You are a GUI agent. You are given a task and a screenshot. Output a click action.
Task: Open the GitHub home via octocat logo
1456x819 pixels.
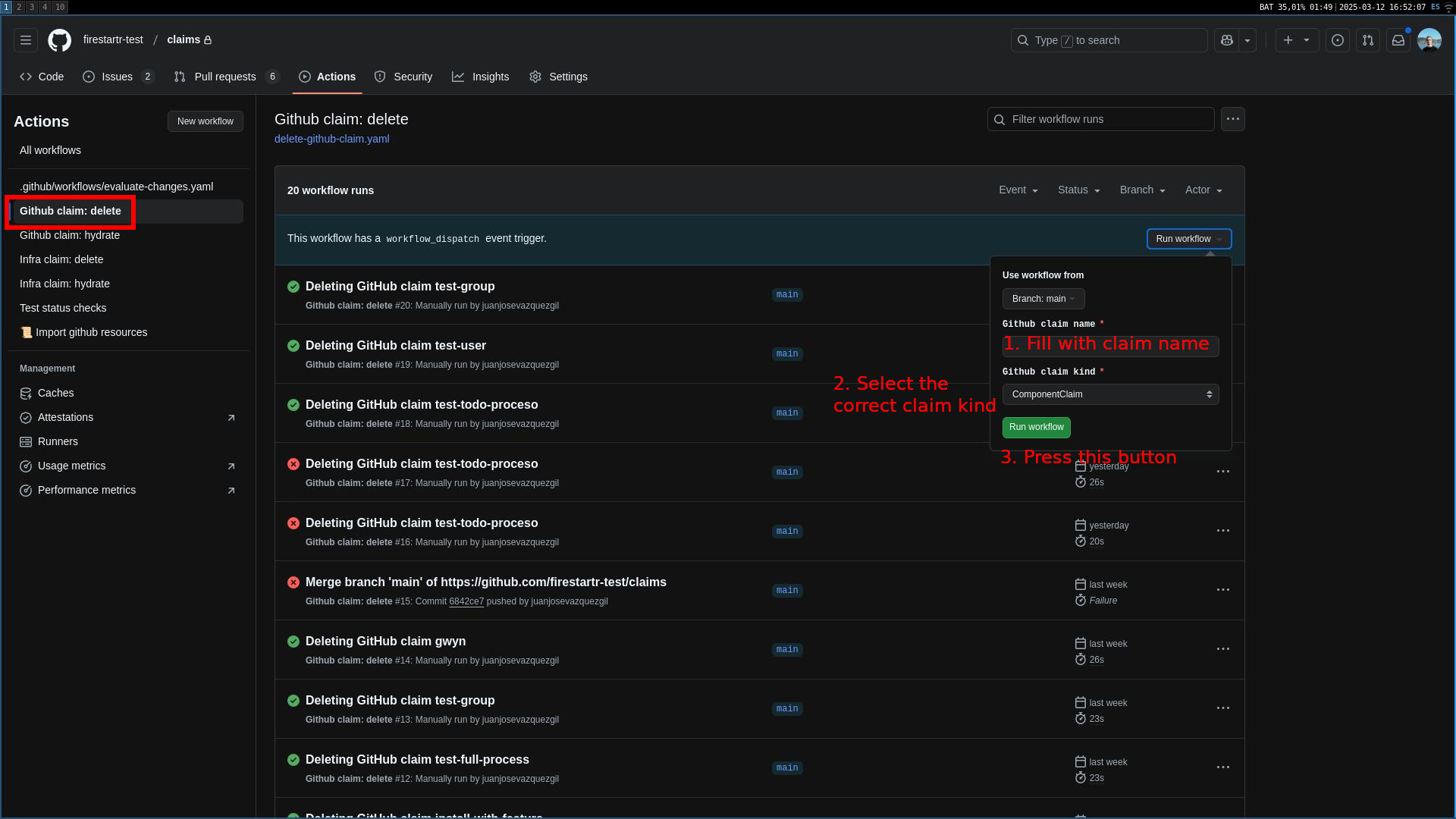[59, 40]
